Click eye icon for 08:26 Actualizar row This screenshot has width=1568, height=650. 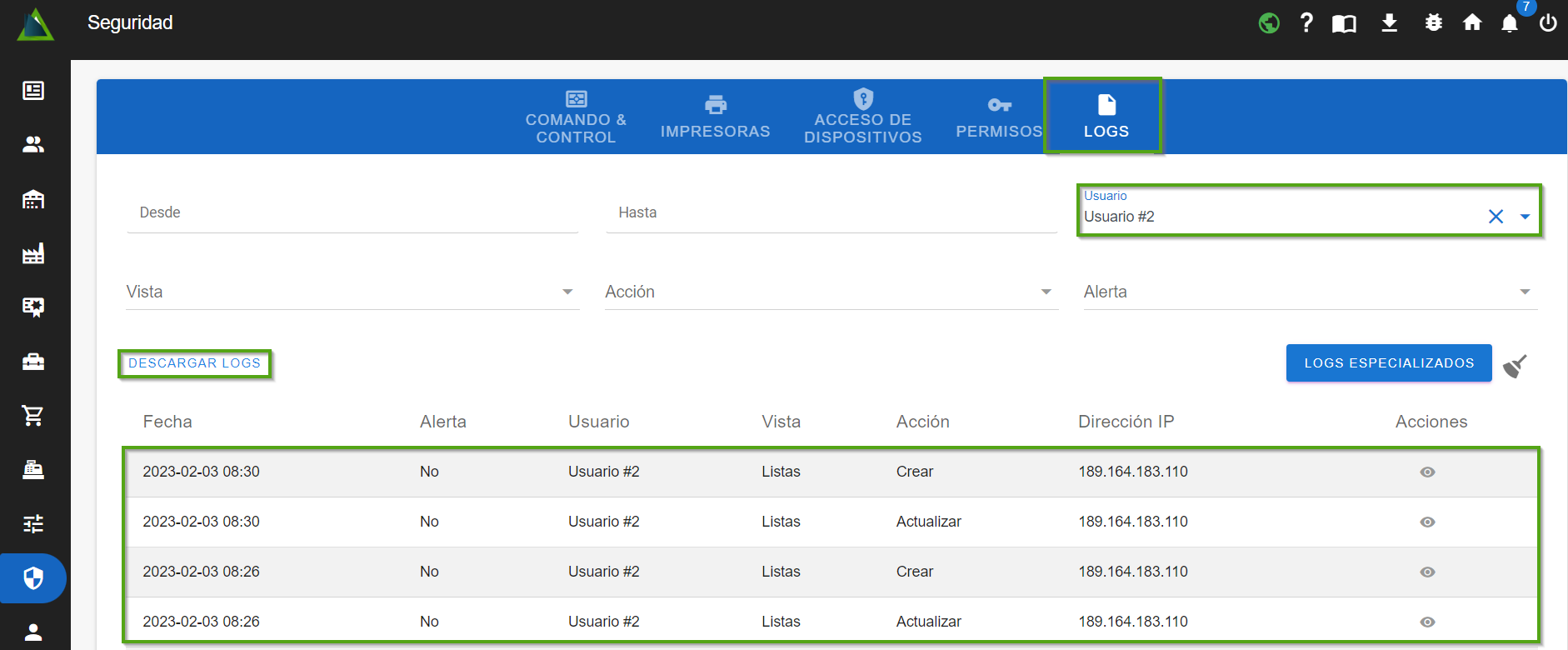(x=1427, y=622)
